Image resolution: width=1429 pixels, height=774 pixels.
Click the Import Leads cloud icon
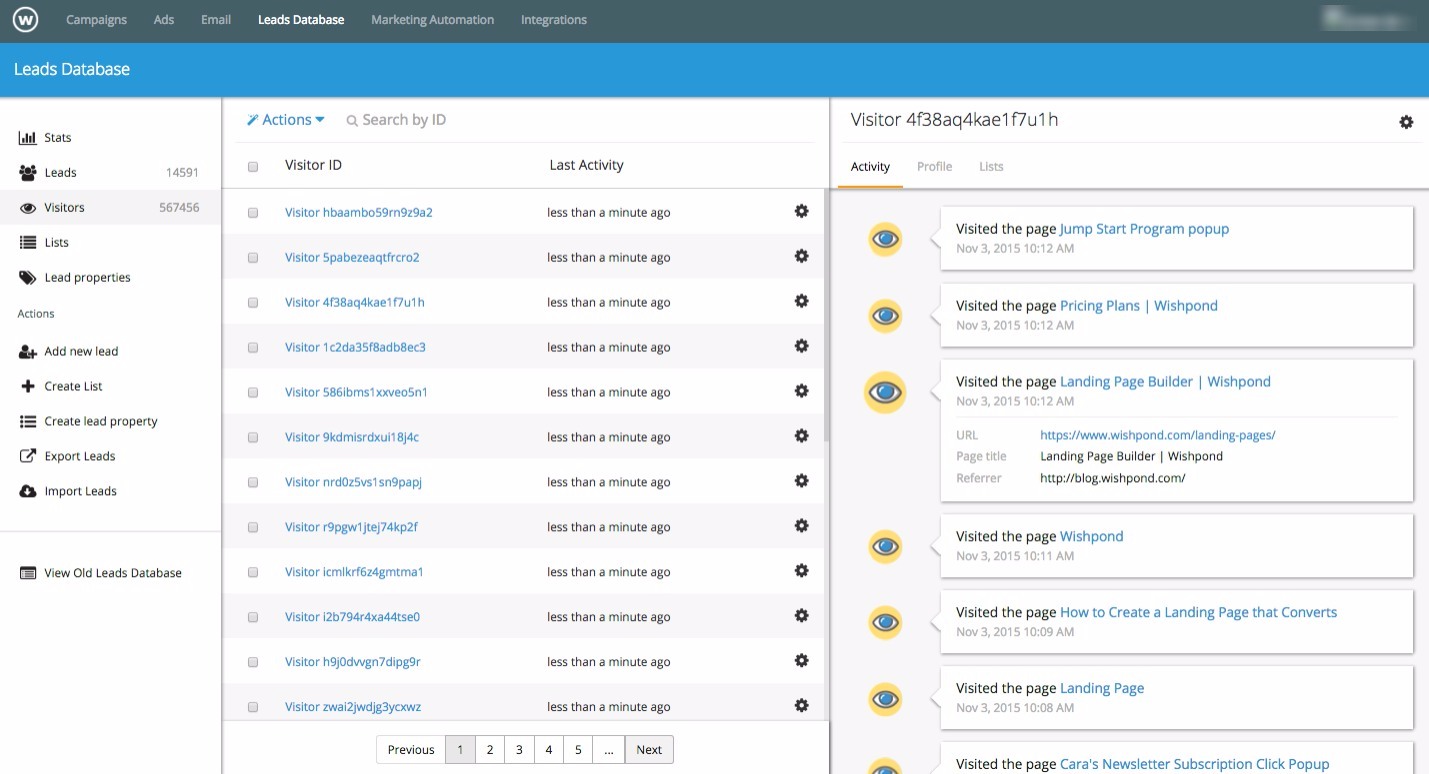tap(28, 492)
